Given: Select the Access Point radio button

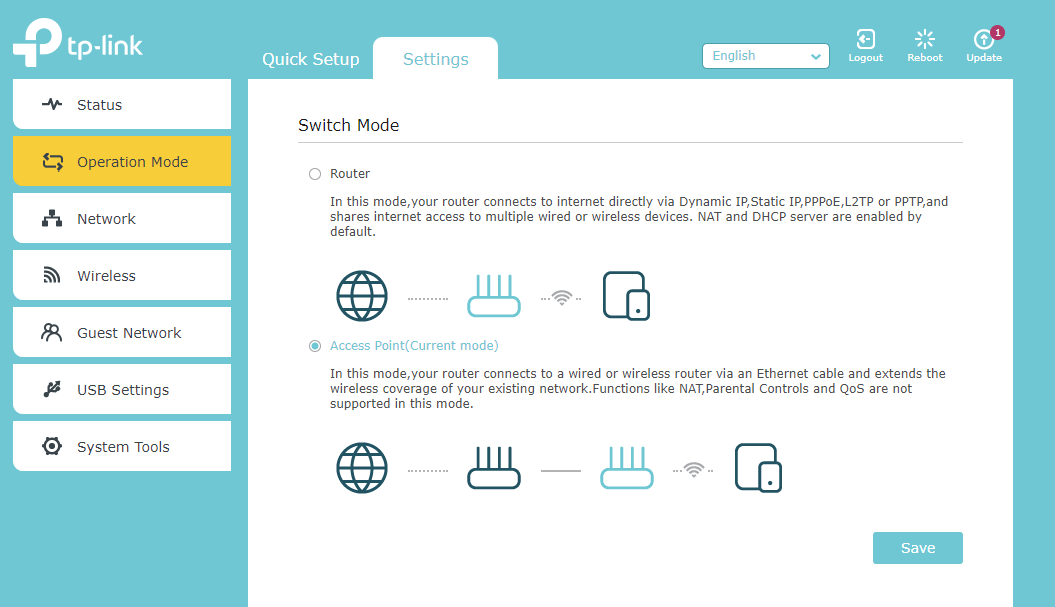Looking at the screenshot, I should click(x=315, y=346).
